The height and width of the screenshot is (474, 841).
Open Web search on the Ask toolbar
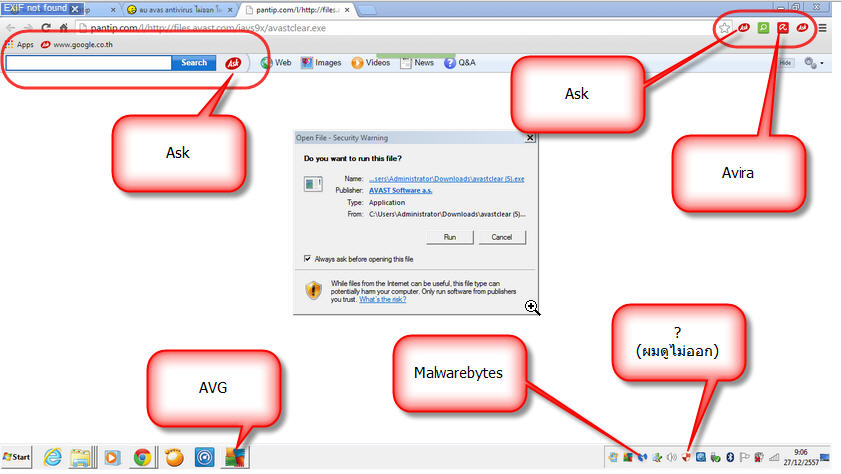tap(276, 63)
